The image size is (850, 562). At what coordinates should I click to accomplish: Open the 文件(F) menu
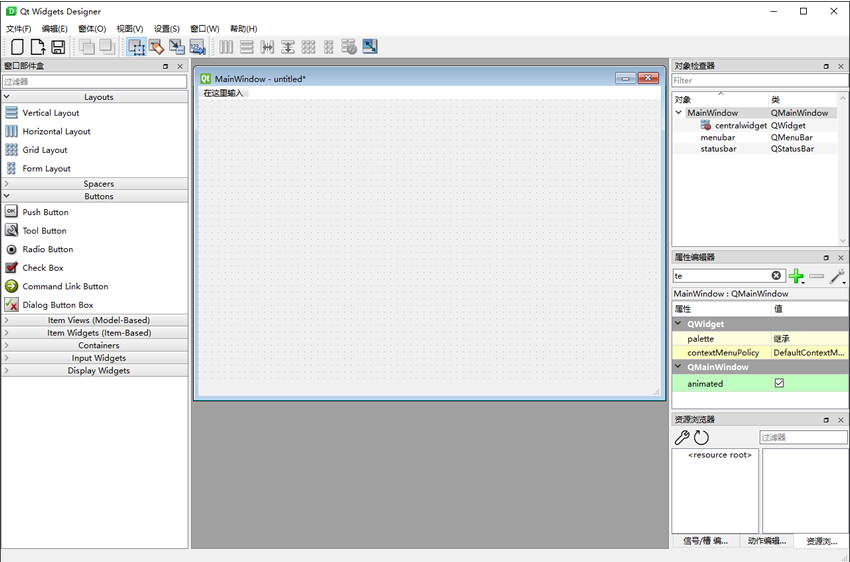coord(18,29)
